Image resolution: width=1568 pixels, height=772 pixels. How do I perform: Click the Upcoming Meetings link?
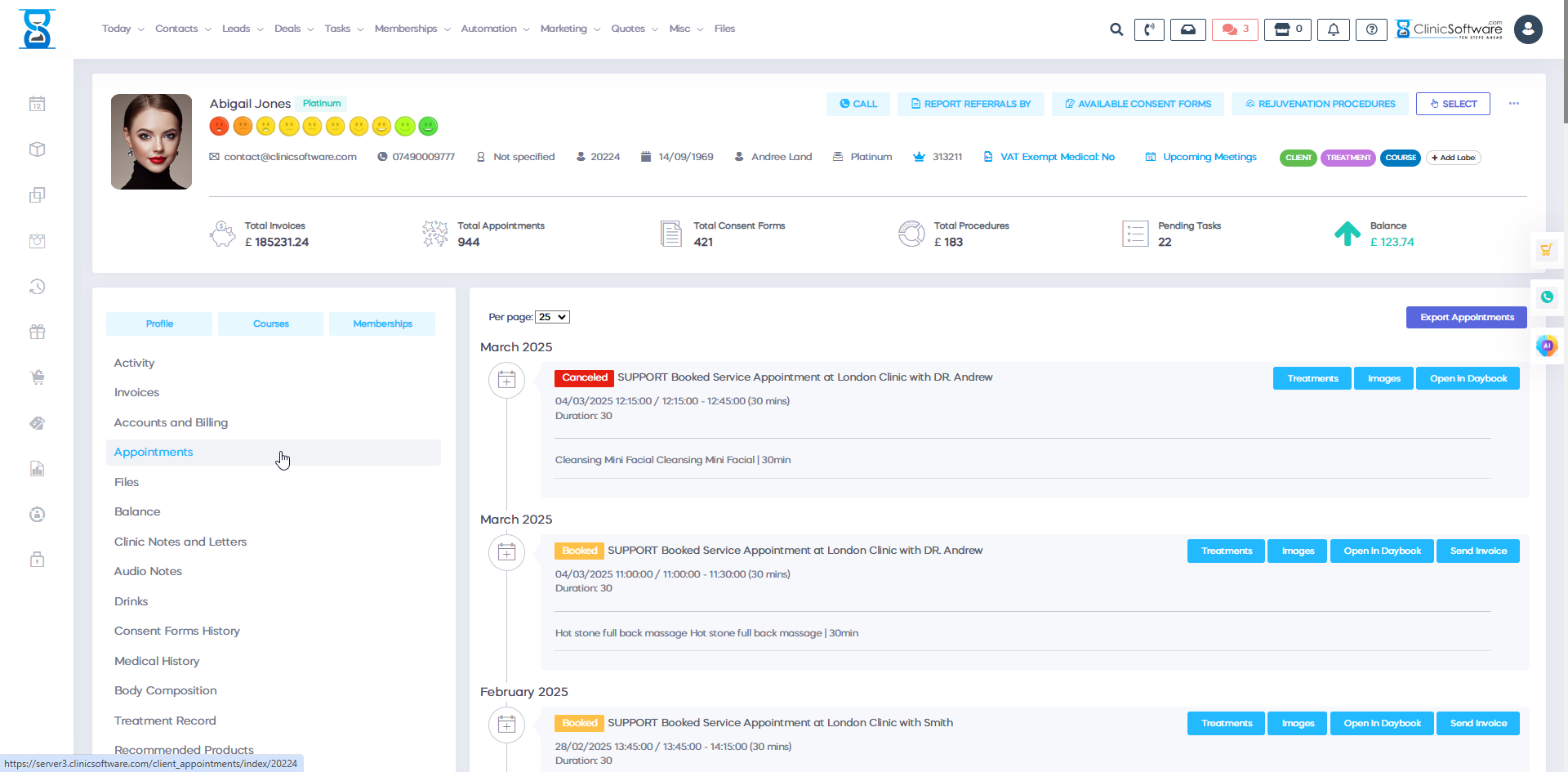[1209, 157]
